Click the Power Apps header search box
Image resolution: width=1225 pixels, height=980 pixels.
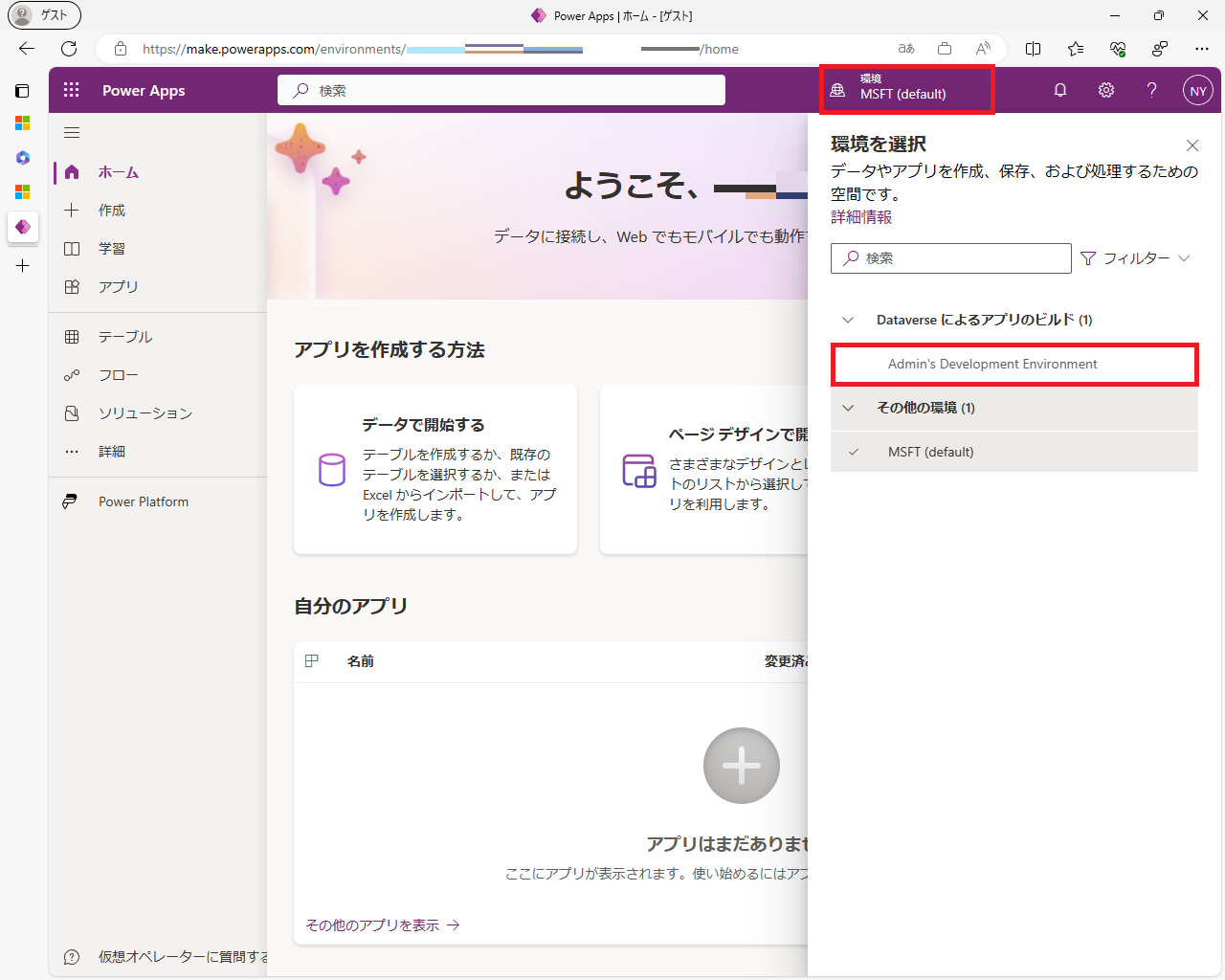click(501, 90)
